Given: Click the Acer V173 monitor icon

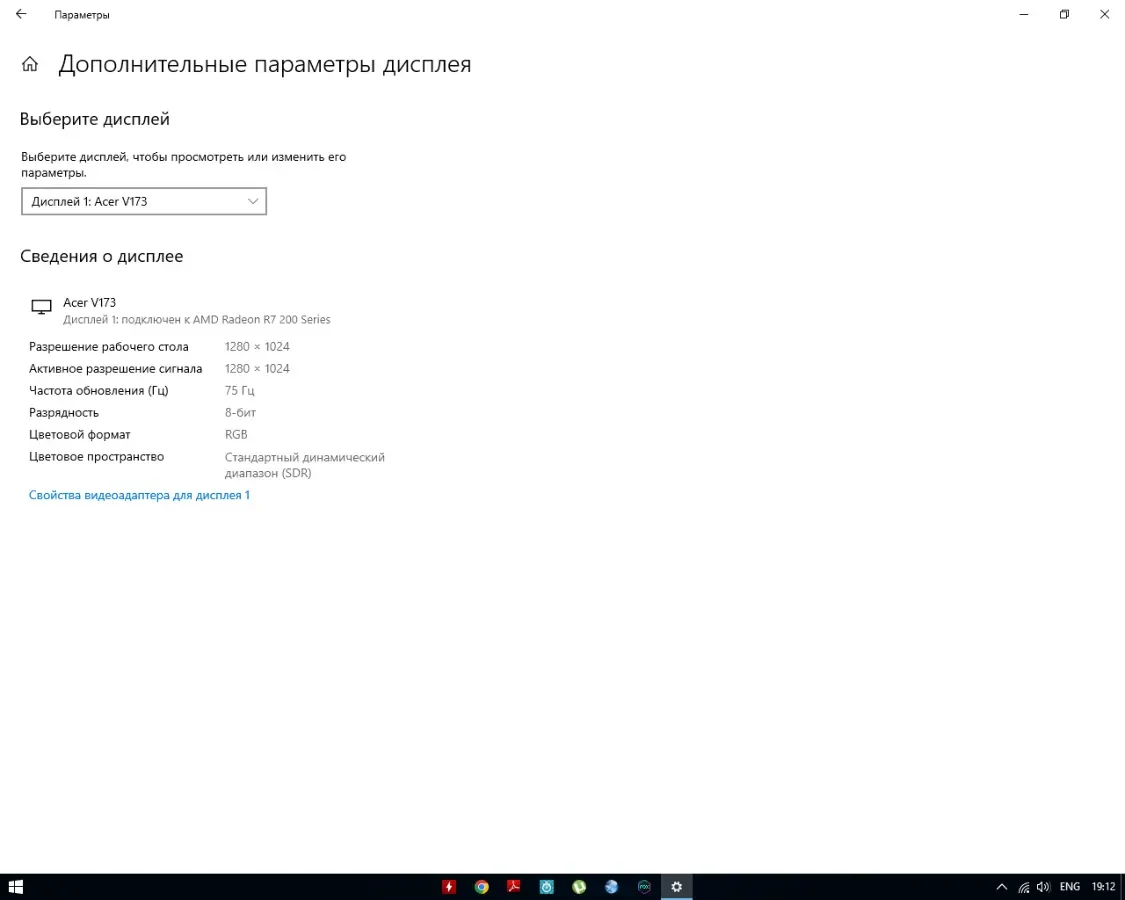Looking at the screenshot, I should tap(42, 307).
